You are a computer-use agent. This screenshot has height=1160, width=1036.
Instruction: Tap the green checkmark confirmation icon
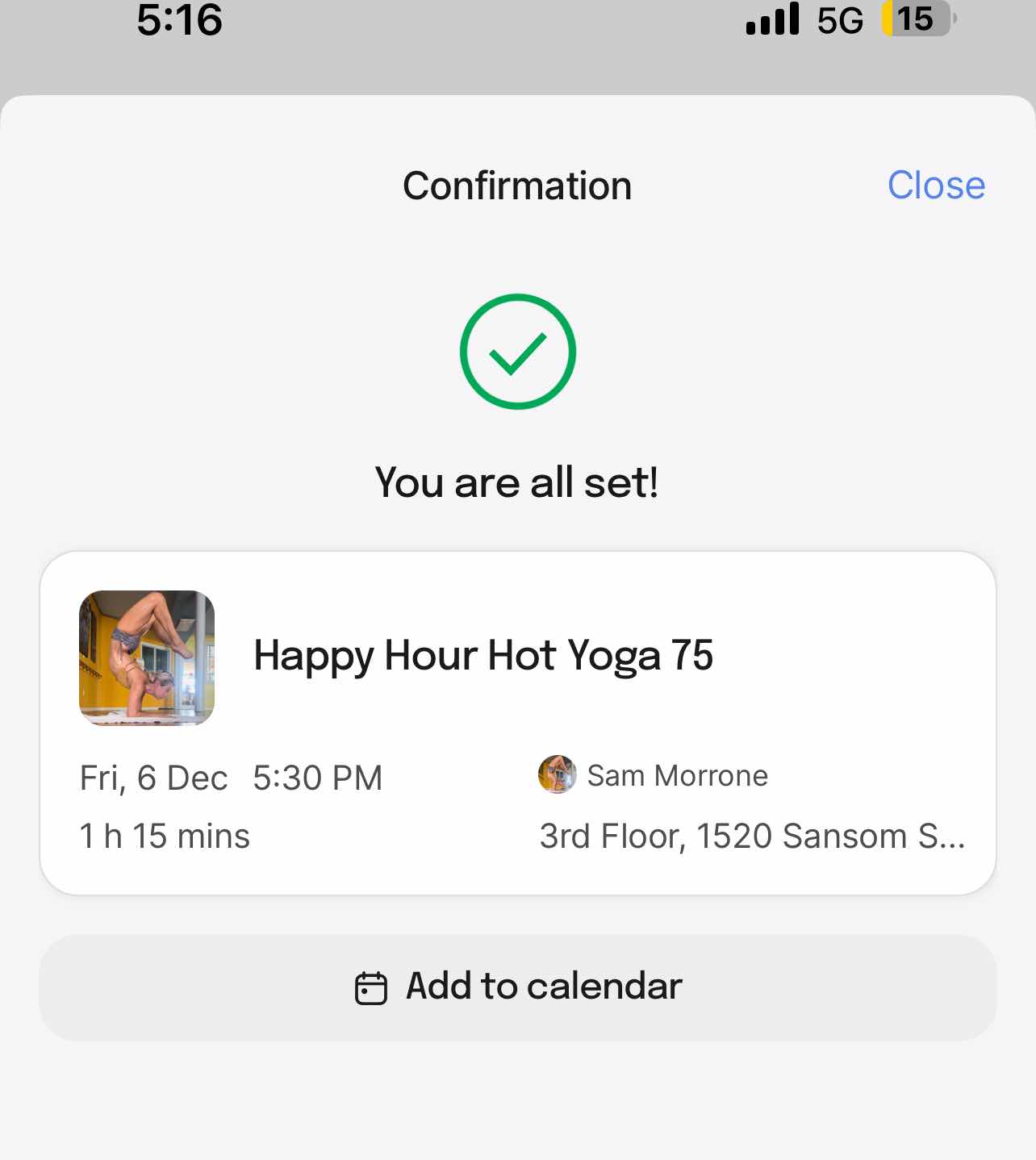tap(517, 352)
